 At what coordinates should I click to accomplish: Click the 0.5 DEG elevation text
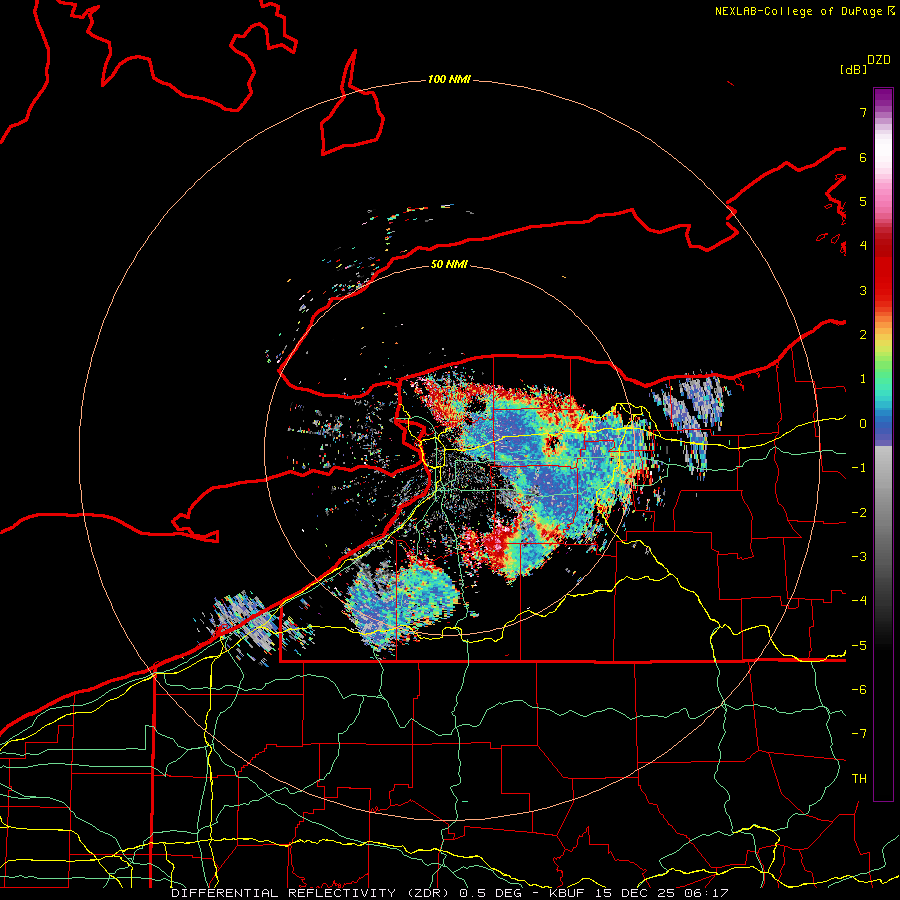tap(491, 893)
